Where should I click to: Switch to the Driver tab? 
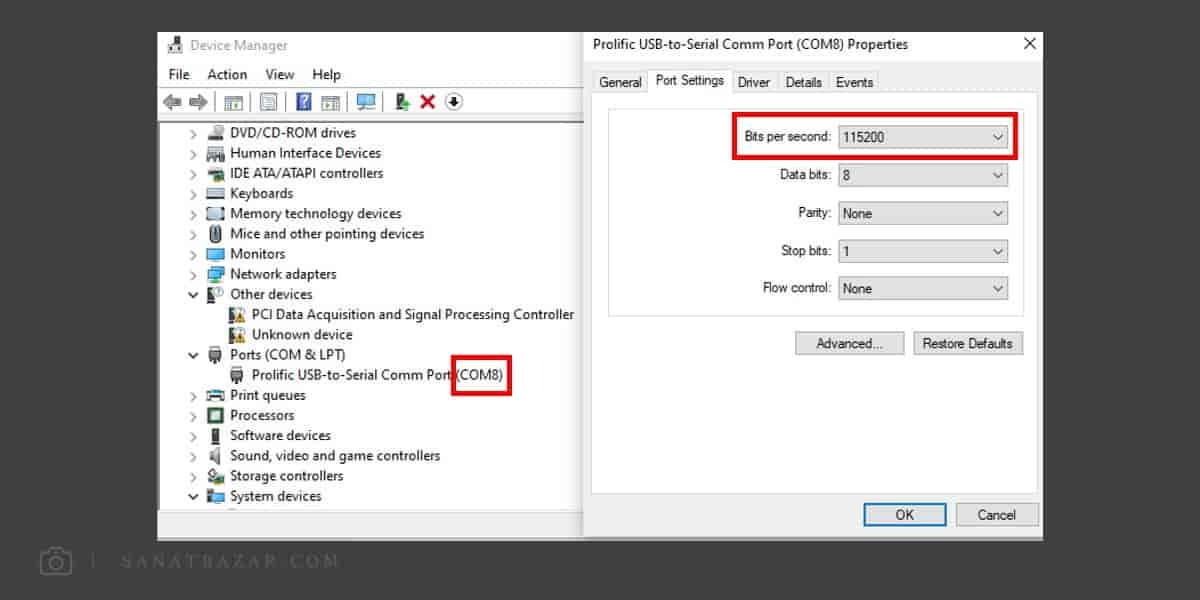(x=754, y=82)
